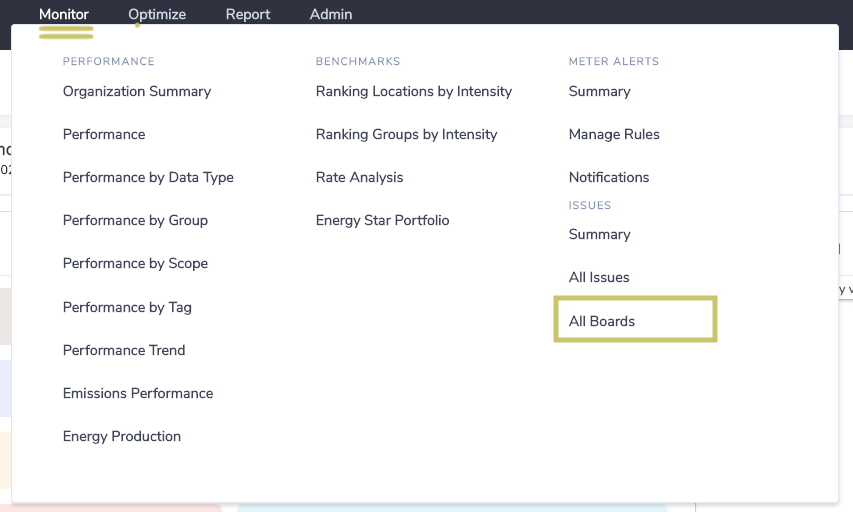This screenshot has width=853, height=512.
Task: Open the Report menu
Action: (248, 14)
